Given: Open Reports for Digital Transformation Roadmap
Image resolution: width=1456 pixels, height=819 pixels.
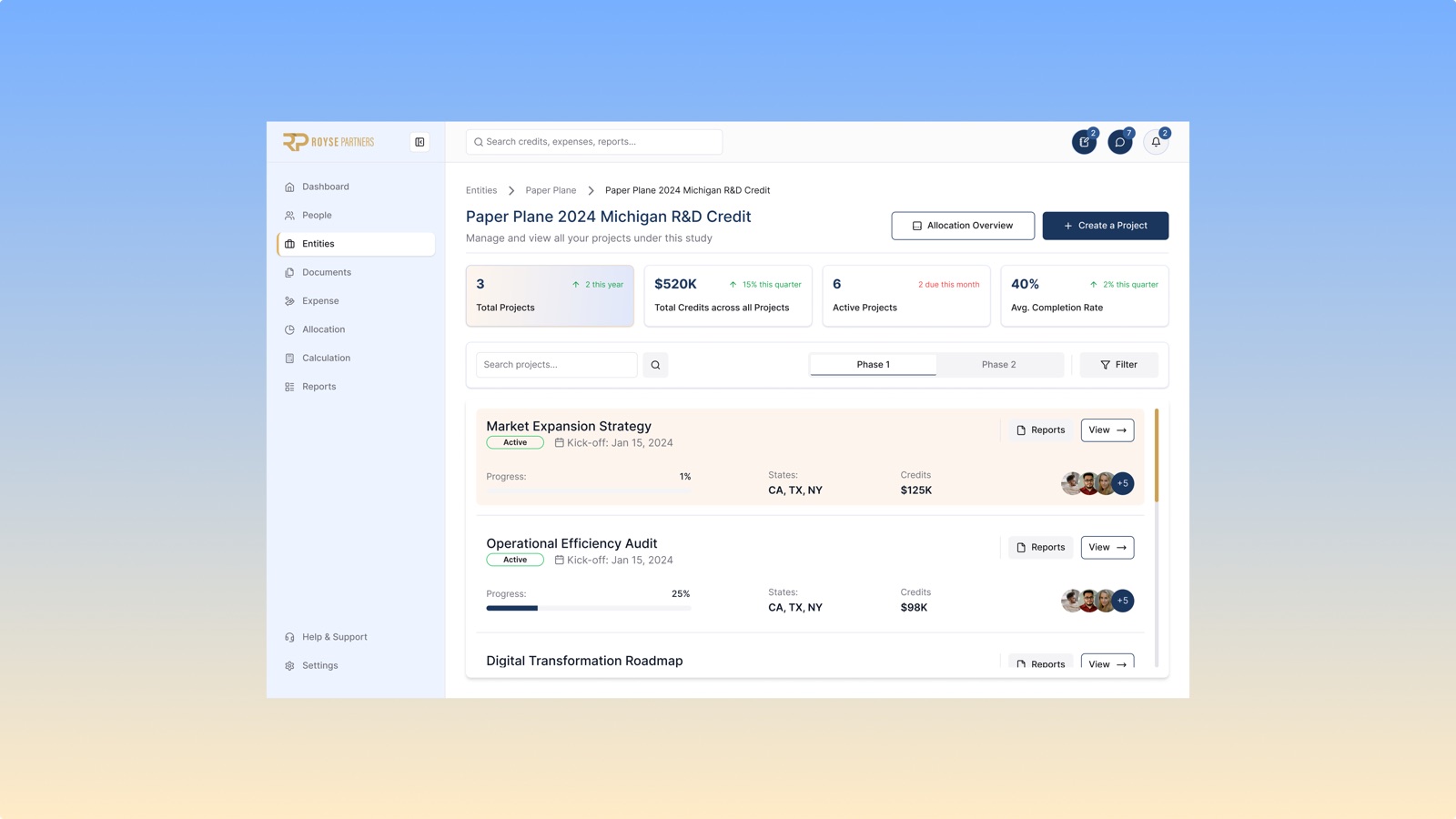Looking at the screenshot, I should [x=1040, y=662].
